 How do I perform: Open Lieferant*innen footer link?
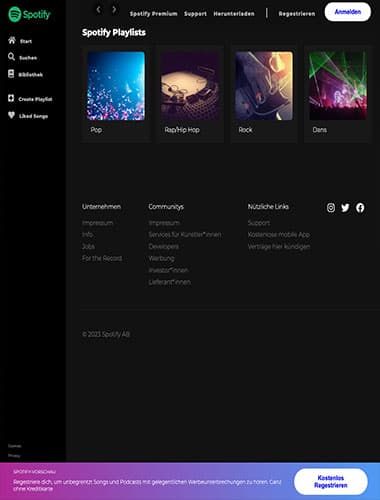(170, 282)
